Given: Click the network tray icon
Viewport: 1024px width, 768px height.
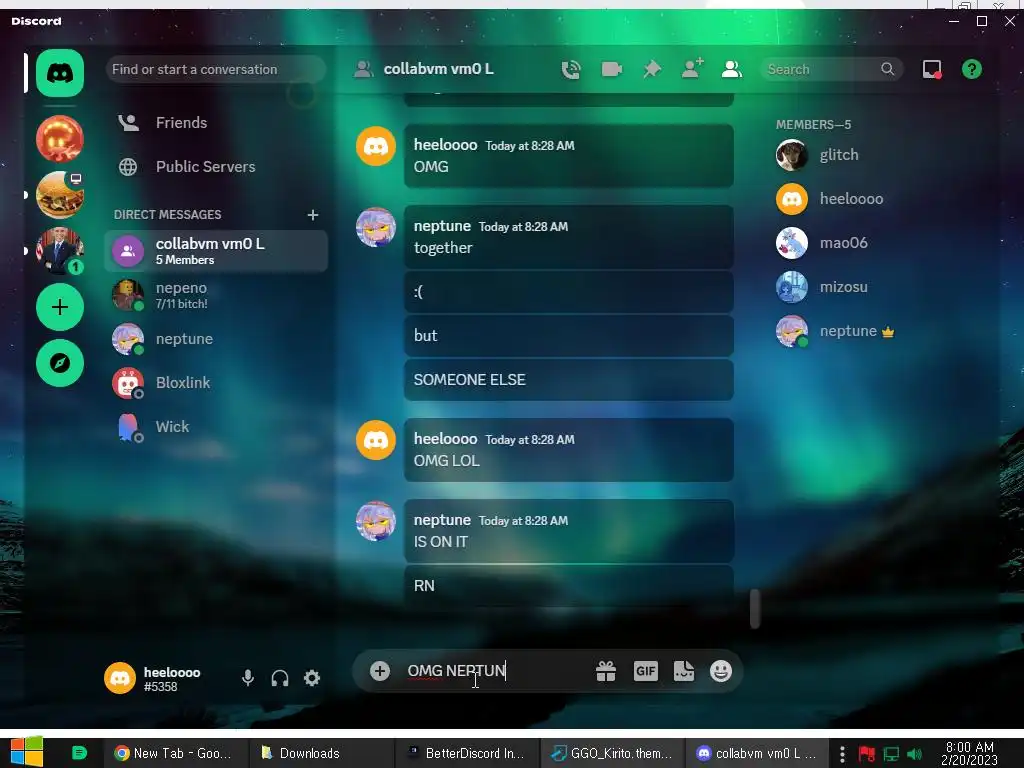Looking at the screenshot, I should coord(891,754).
